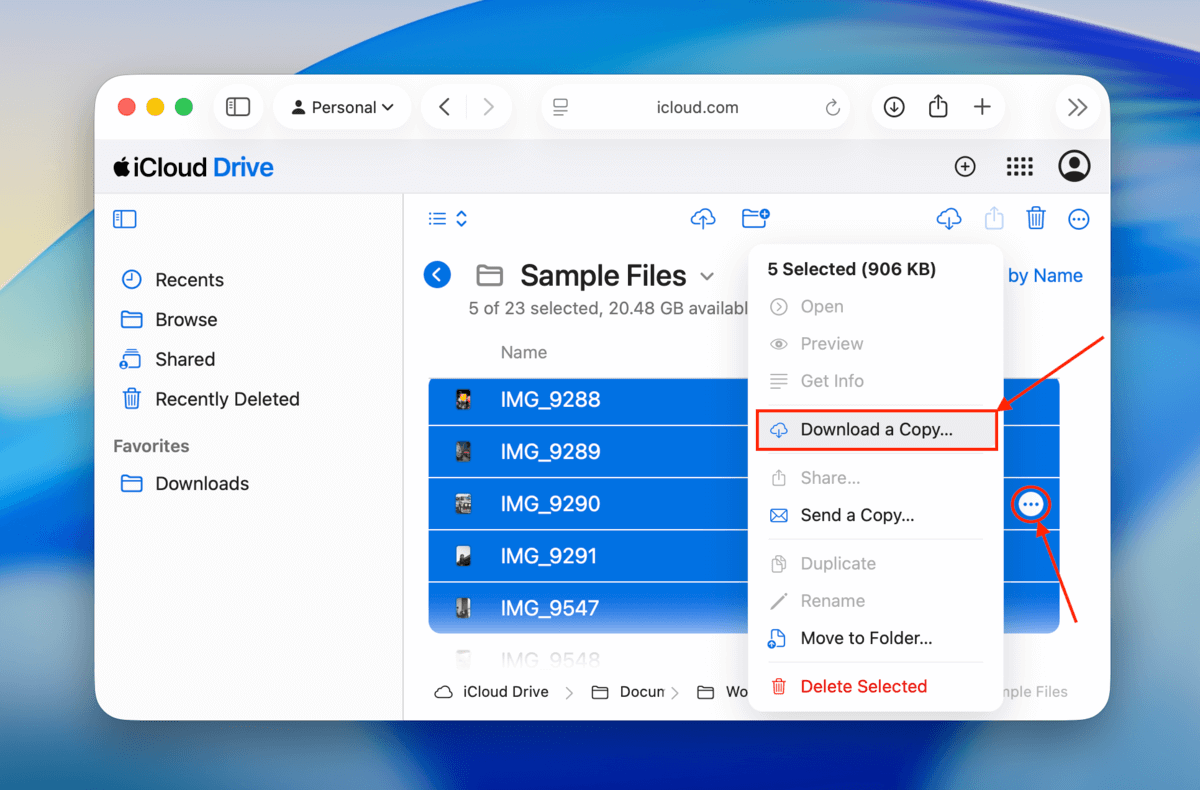Move selected files to trash icon
This screenshot has width=1200, height=790.
[x=1036, y=218]
